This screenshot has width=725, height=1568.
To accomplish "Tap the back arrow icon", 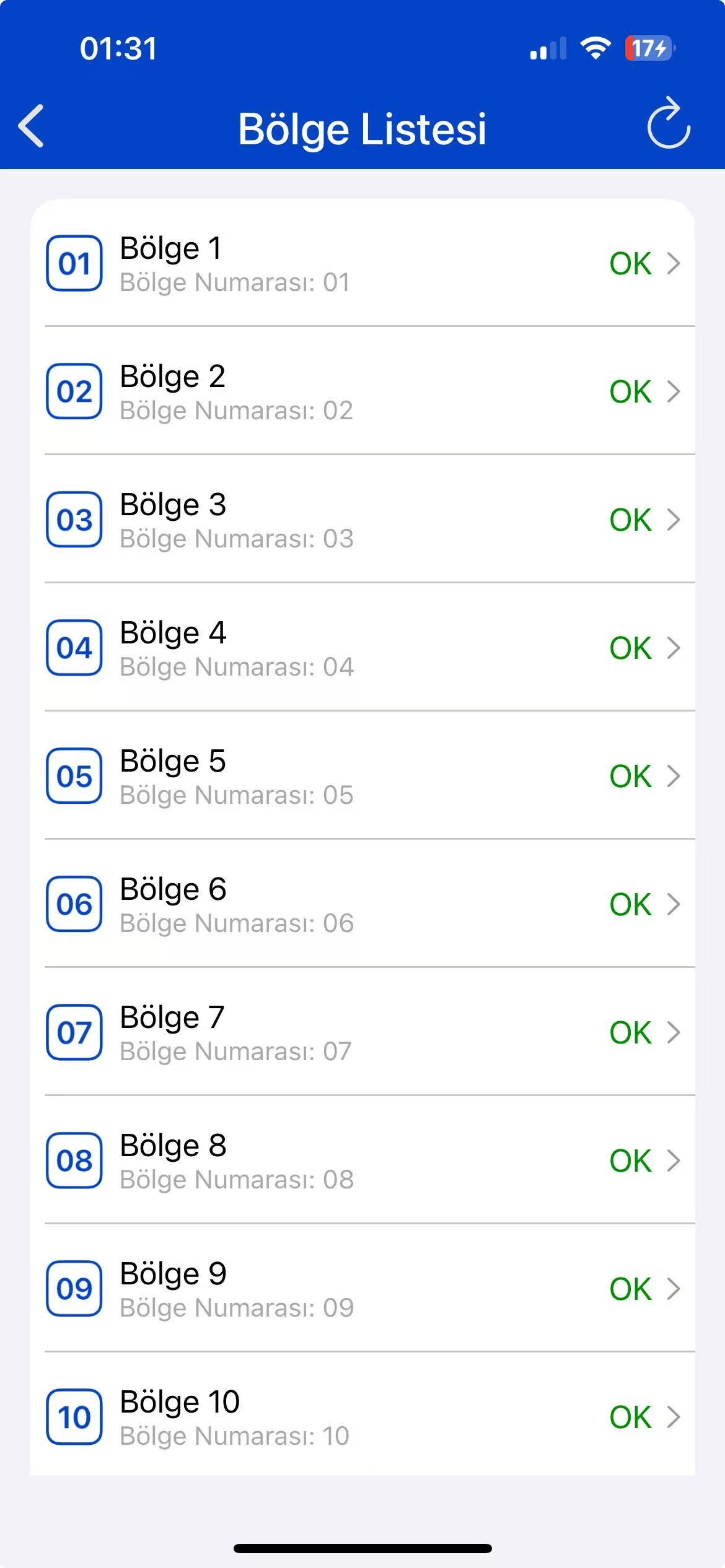I will click(x=32, y=126).
